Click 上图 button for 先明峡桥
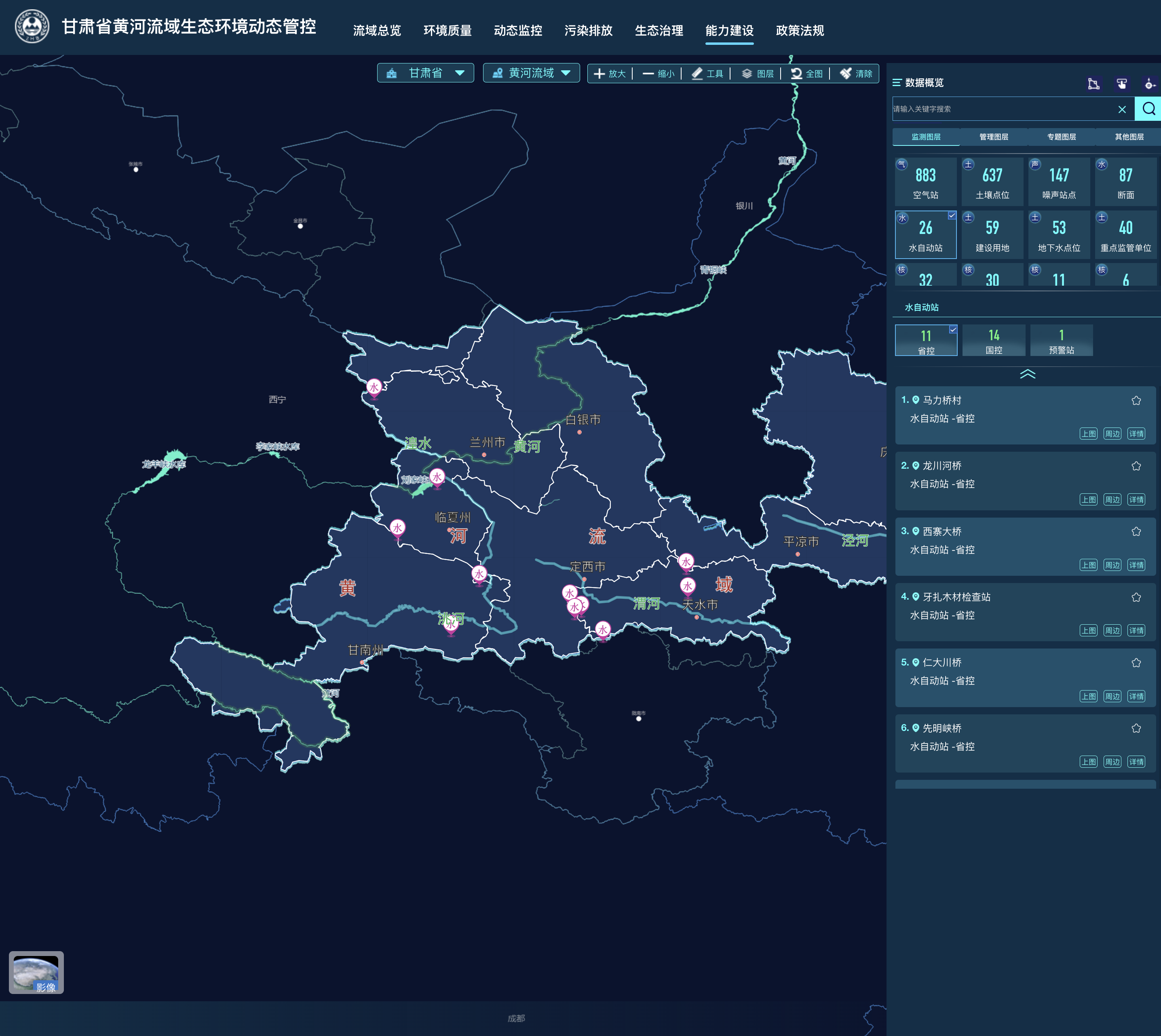 point(1088,762)
